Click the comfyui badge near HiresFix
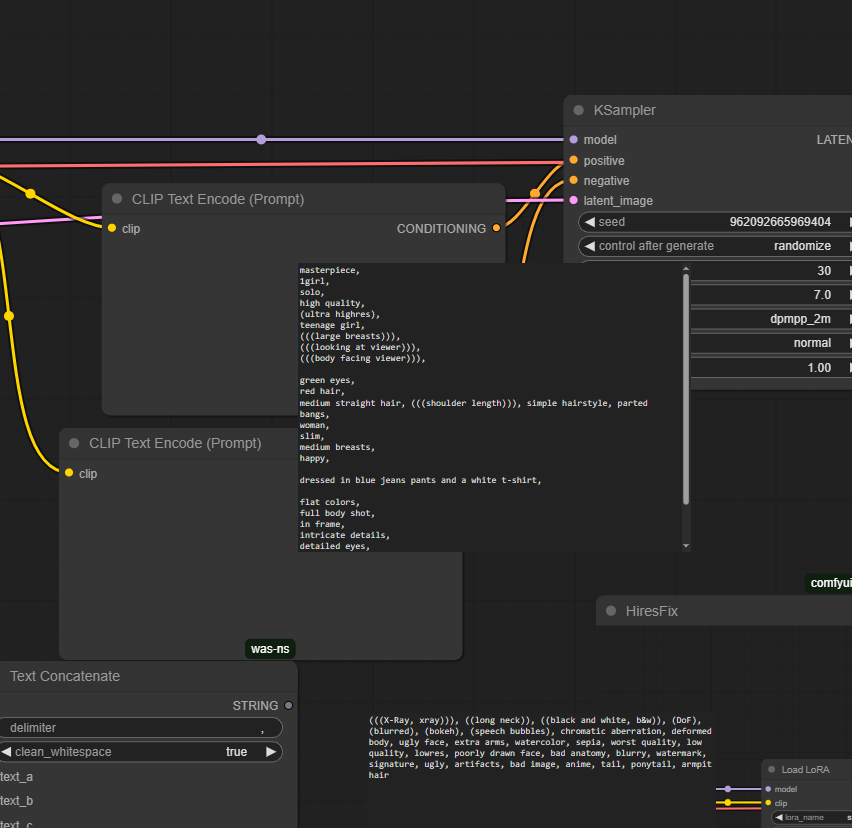The height and width of the screenshot is (828, 852). pos(829,583)
